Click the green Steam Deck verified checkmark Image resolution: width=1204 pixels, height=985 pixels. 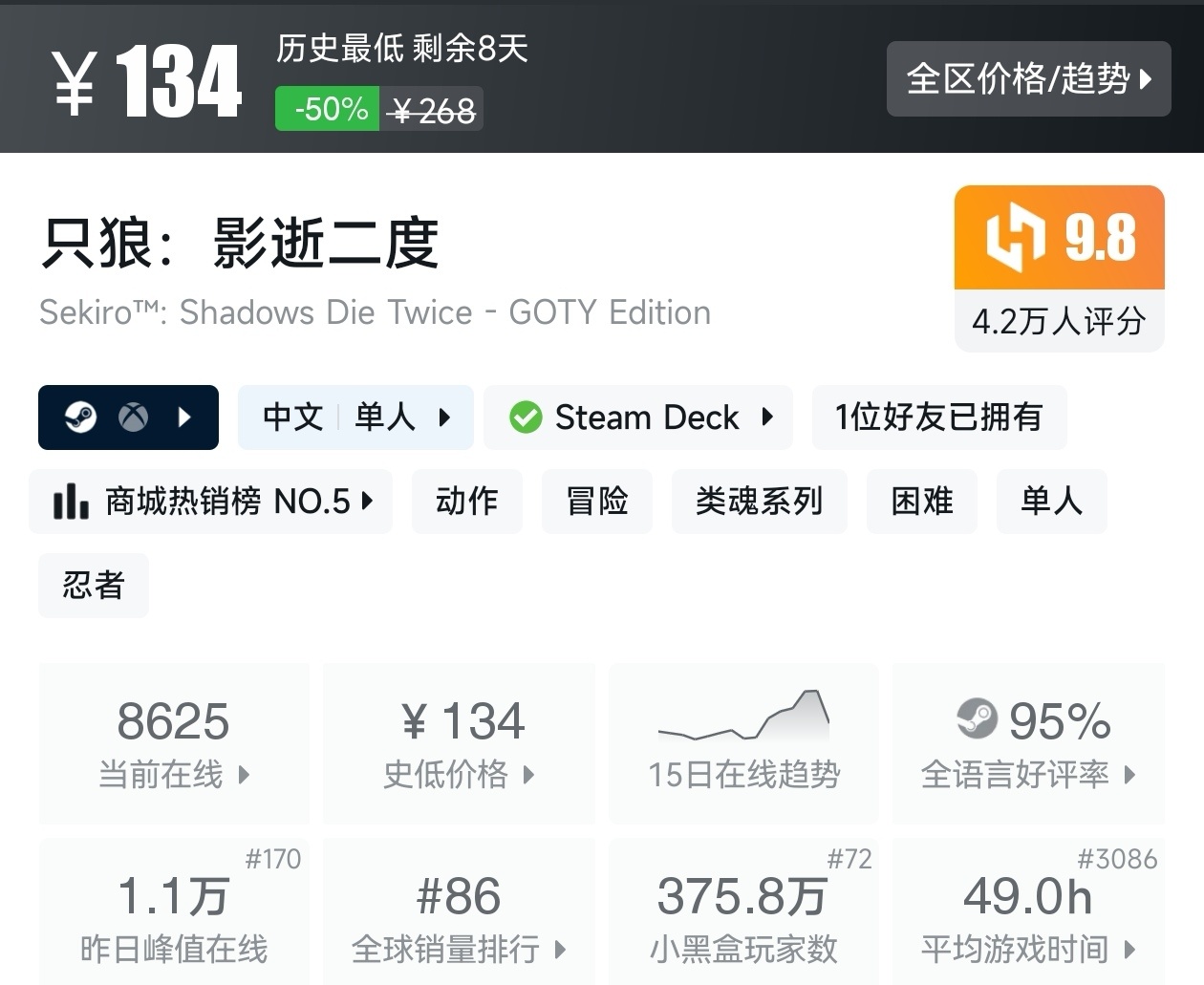pyautogui.click(x=526, y=418)
